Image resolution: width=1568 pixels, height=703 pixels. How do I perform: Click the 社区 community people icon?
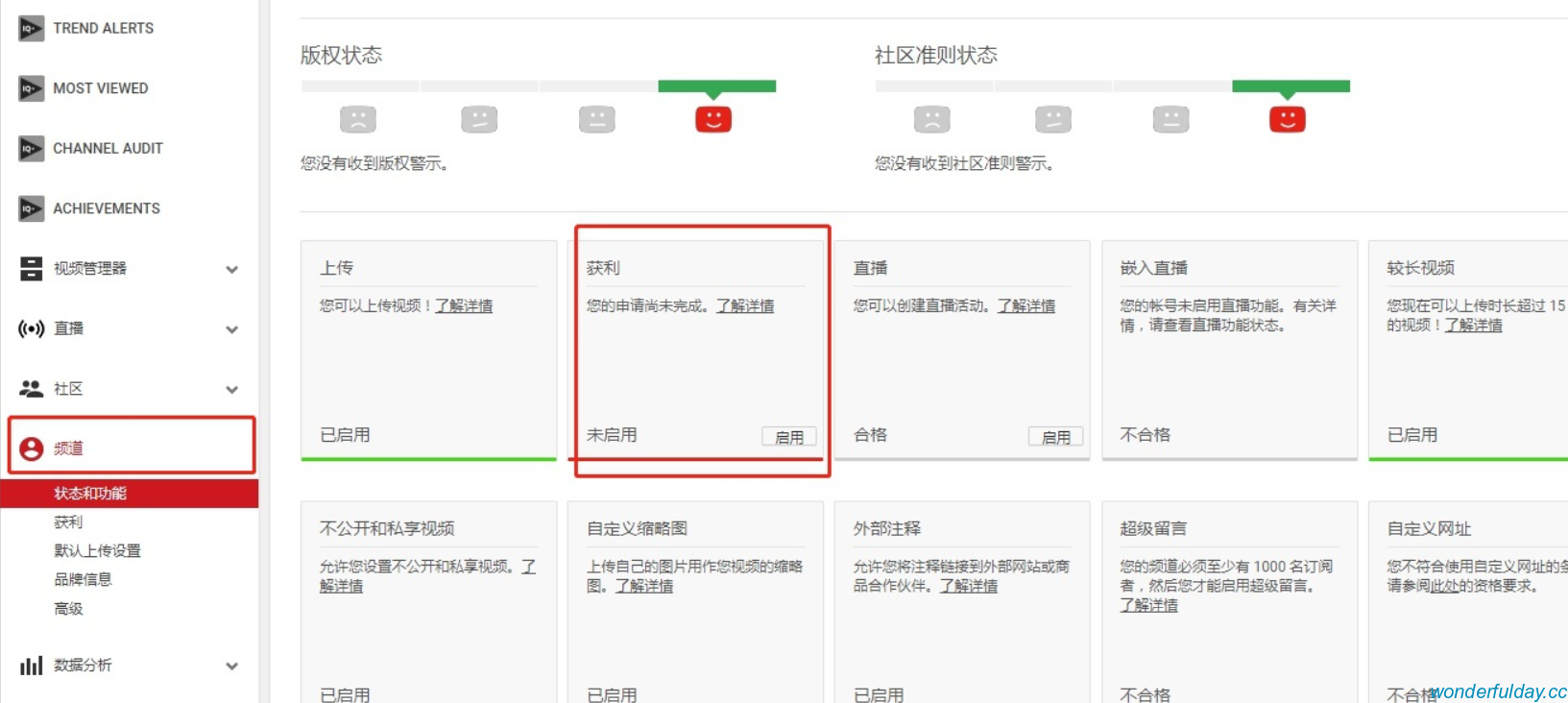point(31,389)
